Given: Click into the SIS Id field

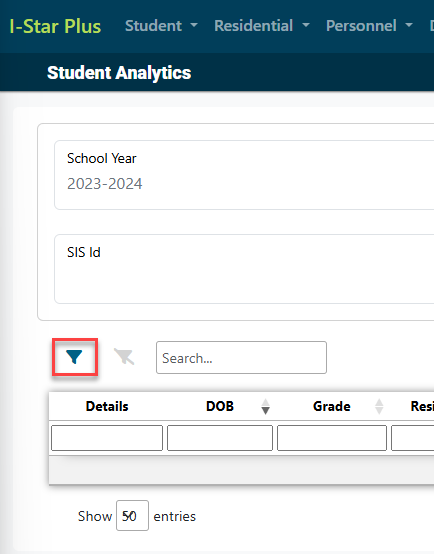Looking at the screenshot, I should point(244,269).
